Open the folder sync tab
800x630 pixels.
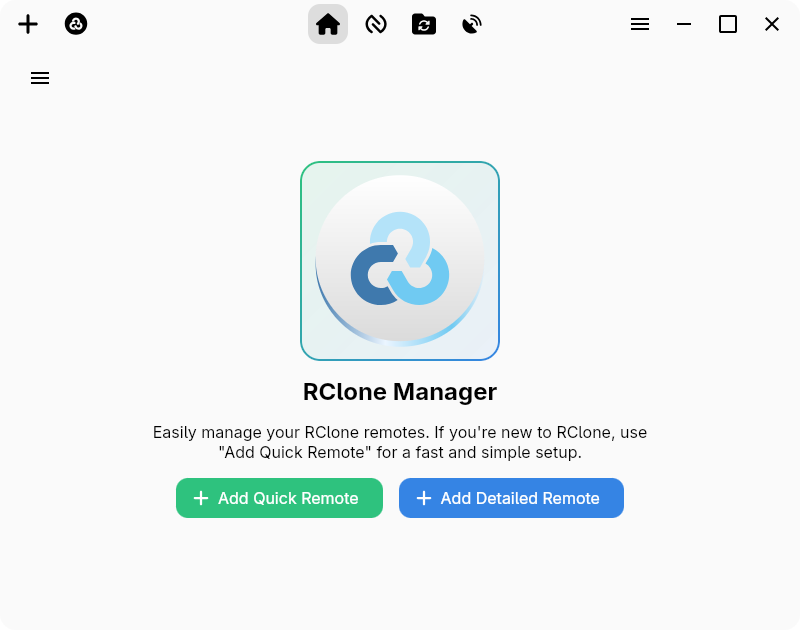[x=424, y=24]
